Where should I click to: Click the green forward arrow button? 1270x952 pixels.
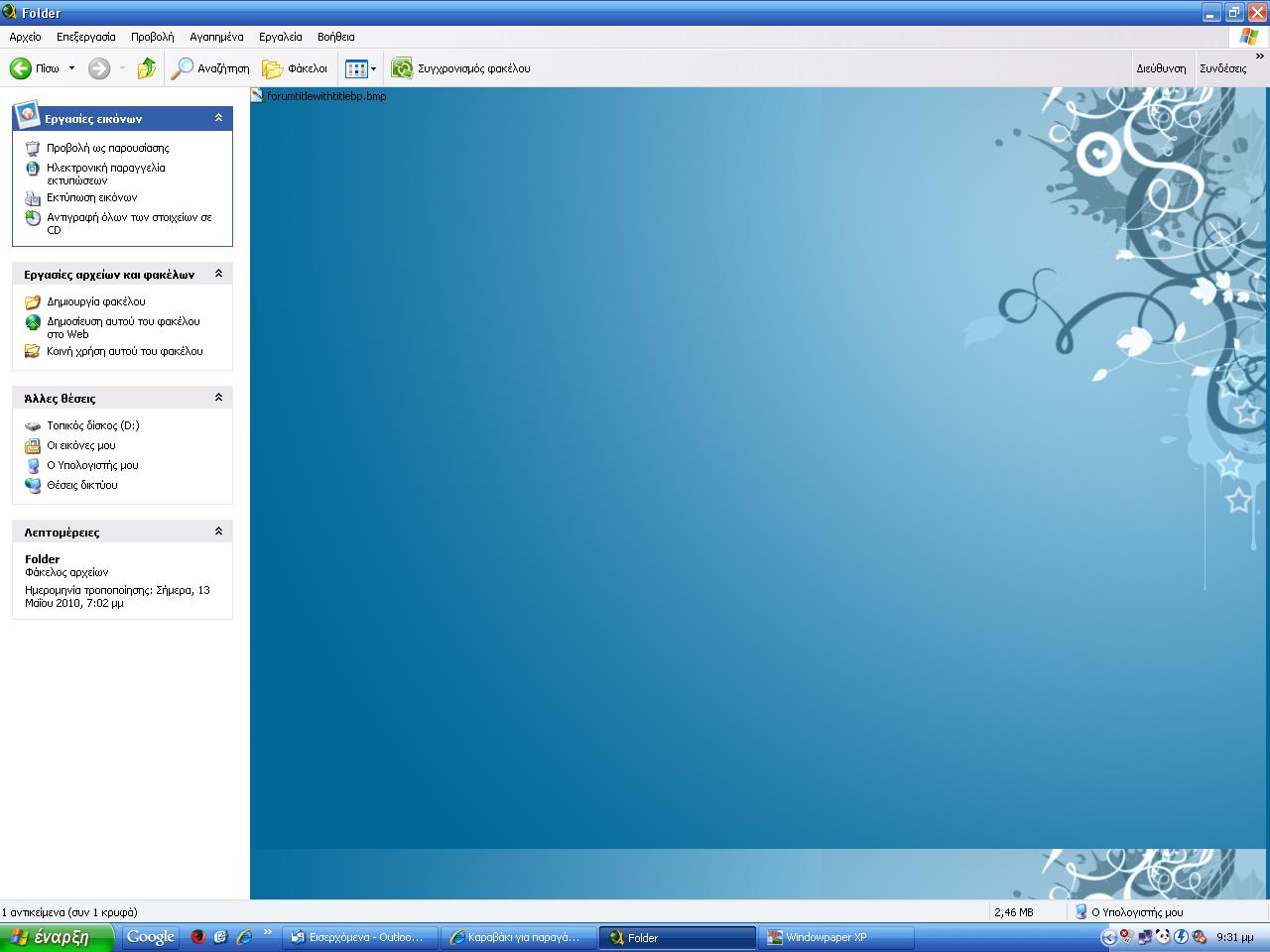[99, 68]
